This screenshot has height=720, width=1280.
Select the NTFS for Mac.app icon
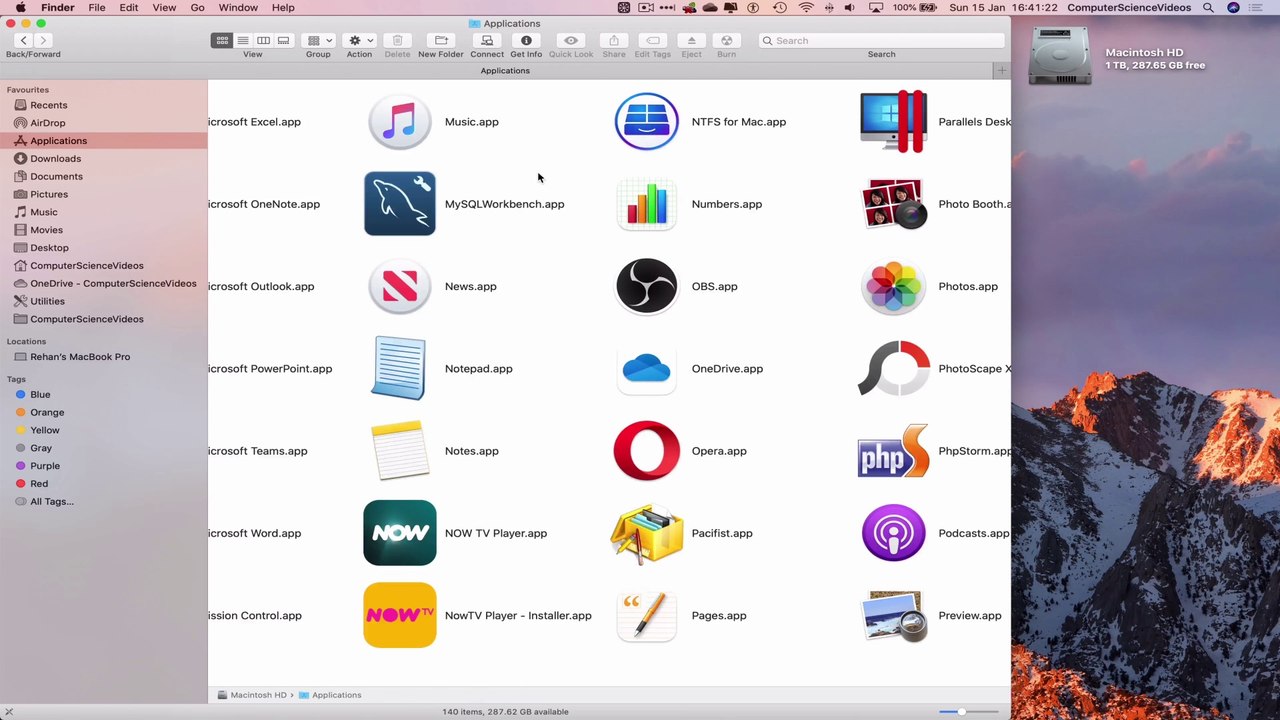coord(647,122)
